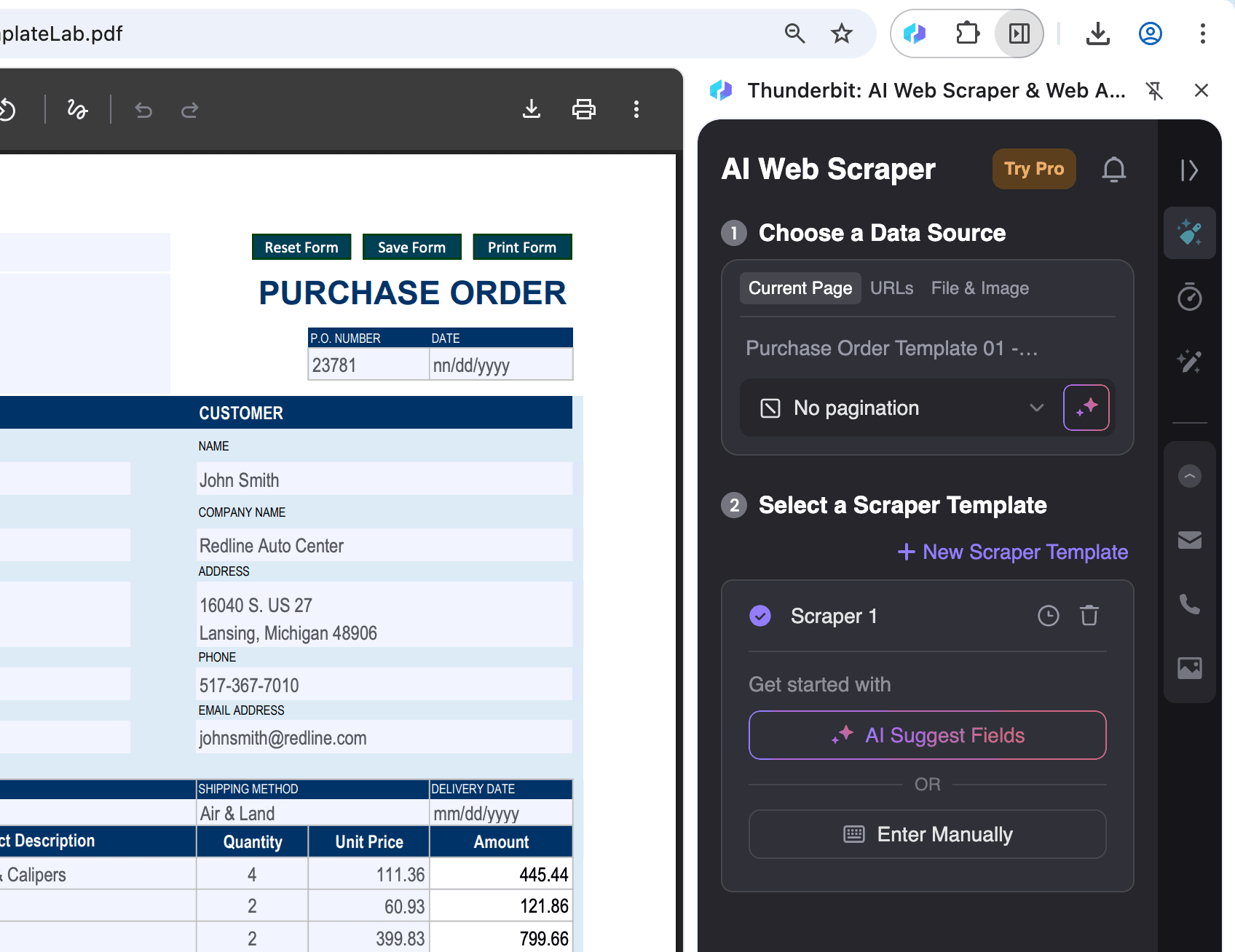Viewport: 1235px width, 952px height.
Task: Click the amount cell 799.66
Action: tap(501, 938)
